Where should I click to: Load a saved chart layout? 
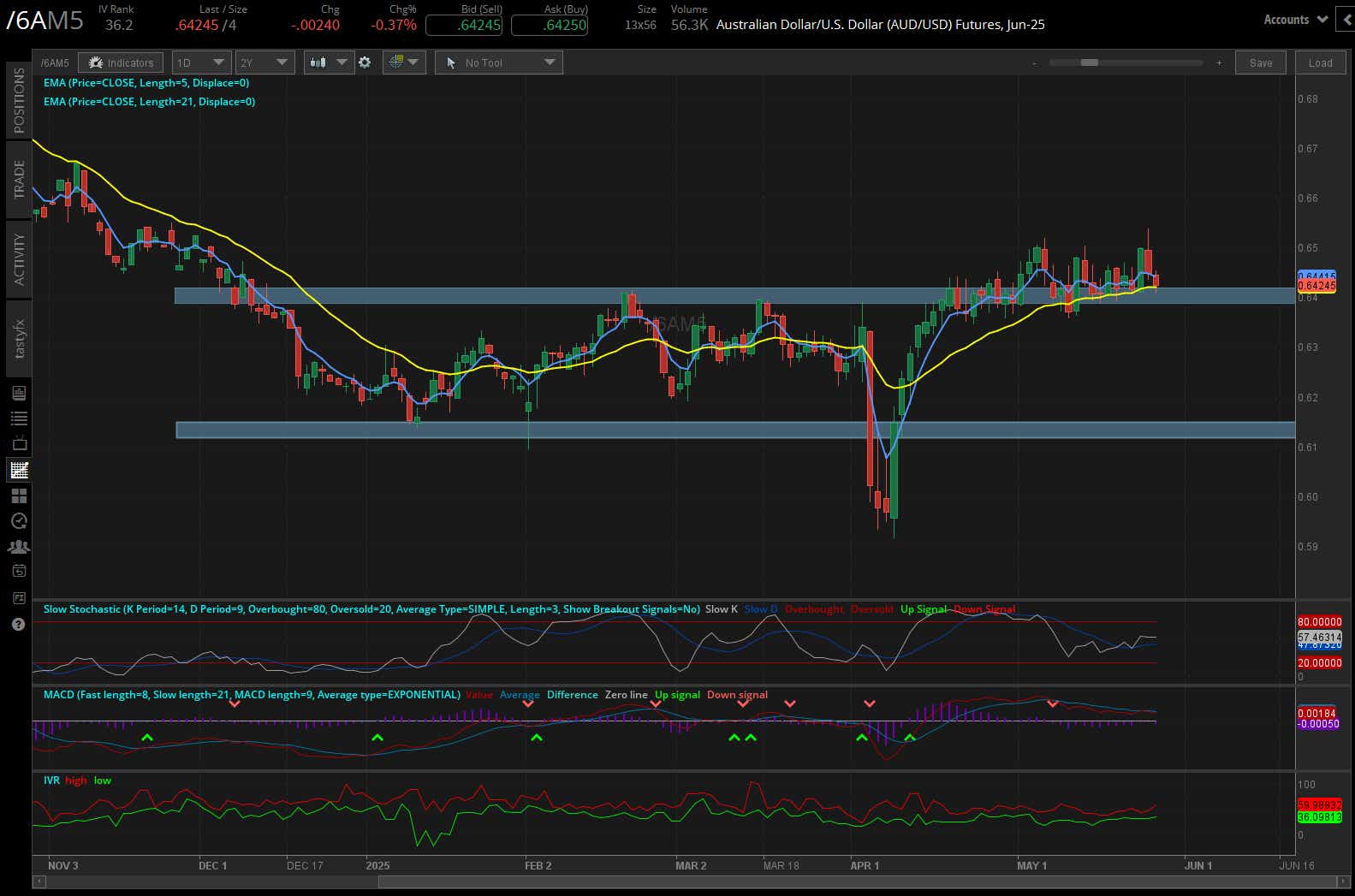coord(1321,62)
